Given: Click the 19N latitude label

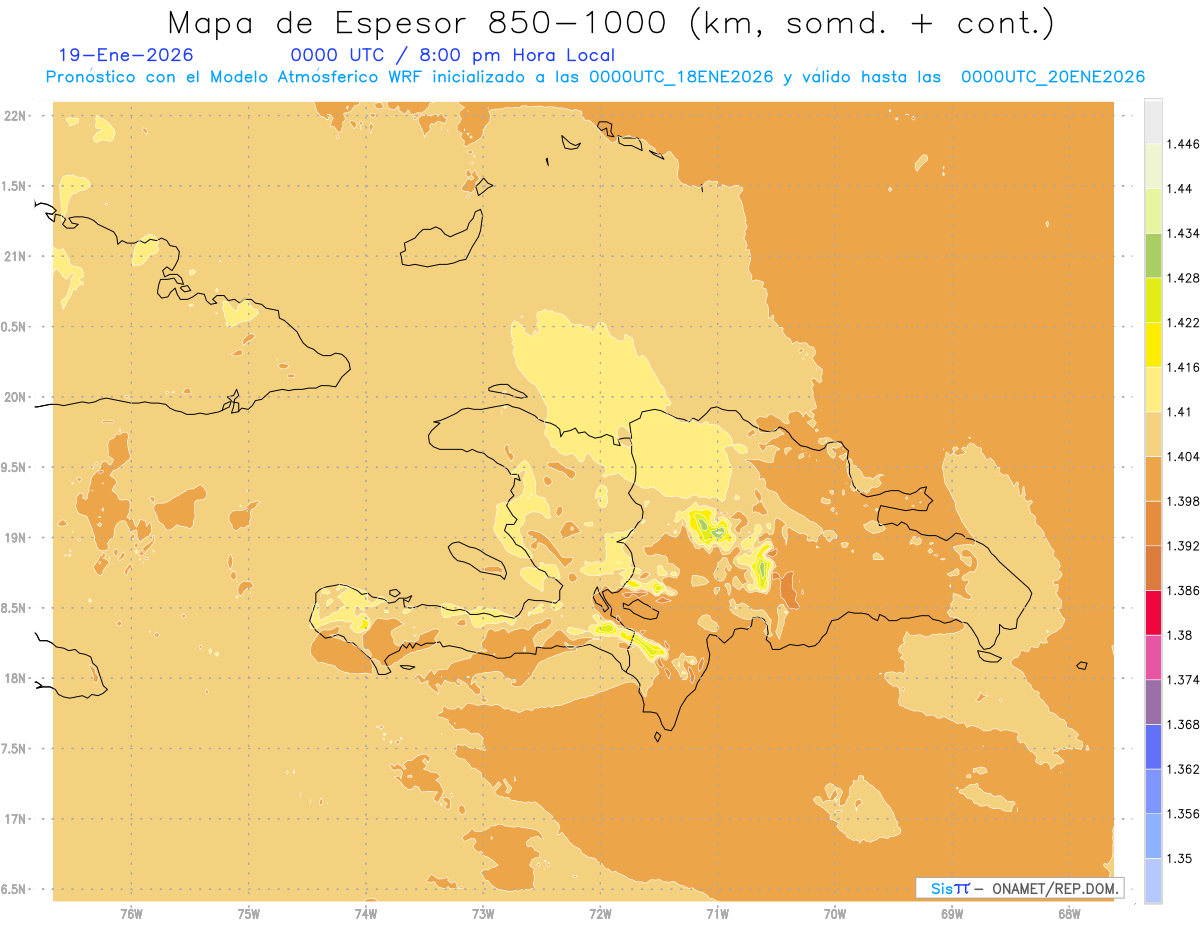Looking at the screenshot, I should pos(17,538).
